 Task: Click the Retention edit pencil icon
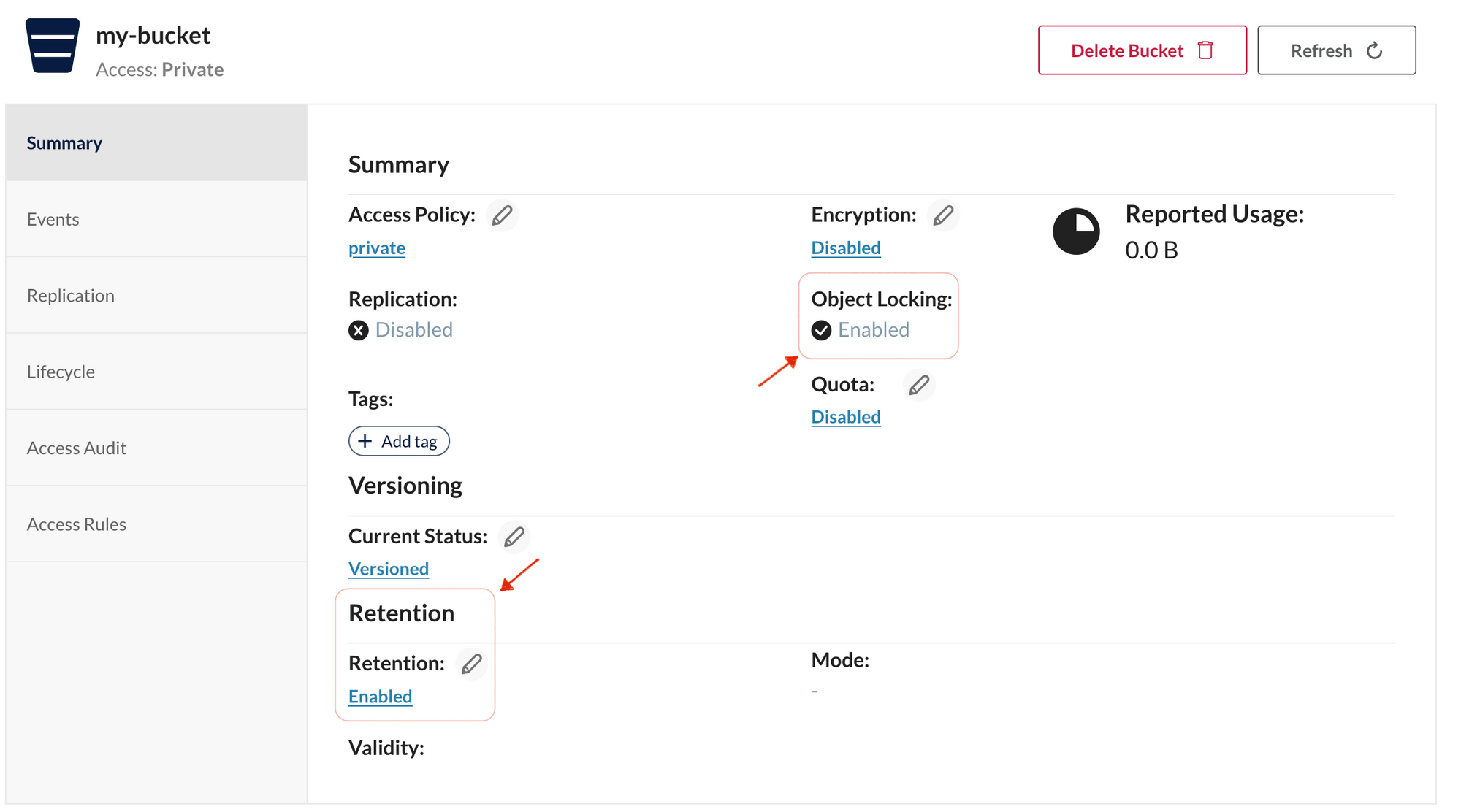[471, 664]
